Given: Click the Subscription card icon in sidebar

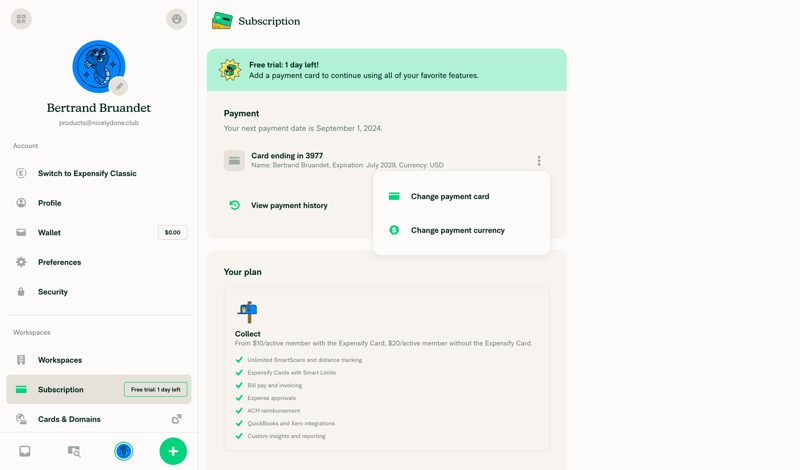Looking at the screenshot, I should coord(21,389).
